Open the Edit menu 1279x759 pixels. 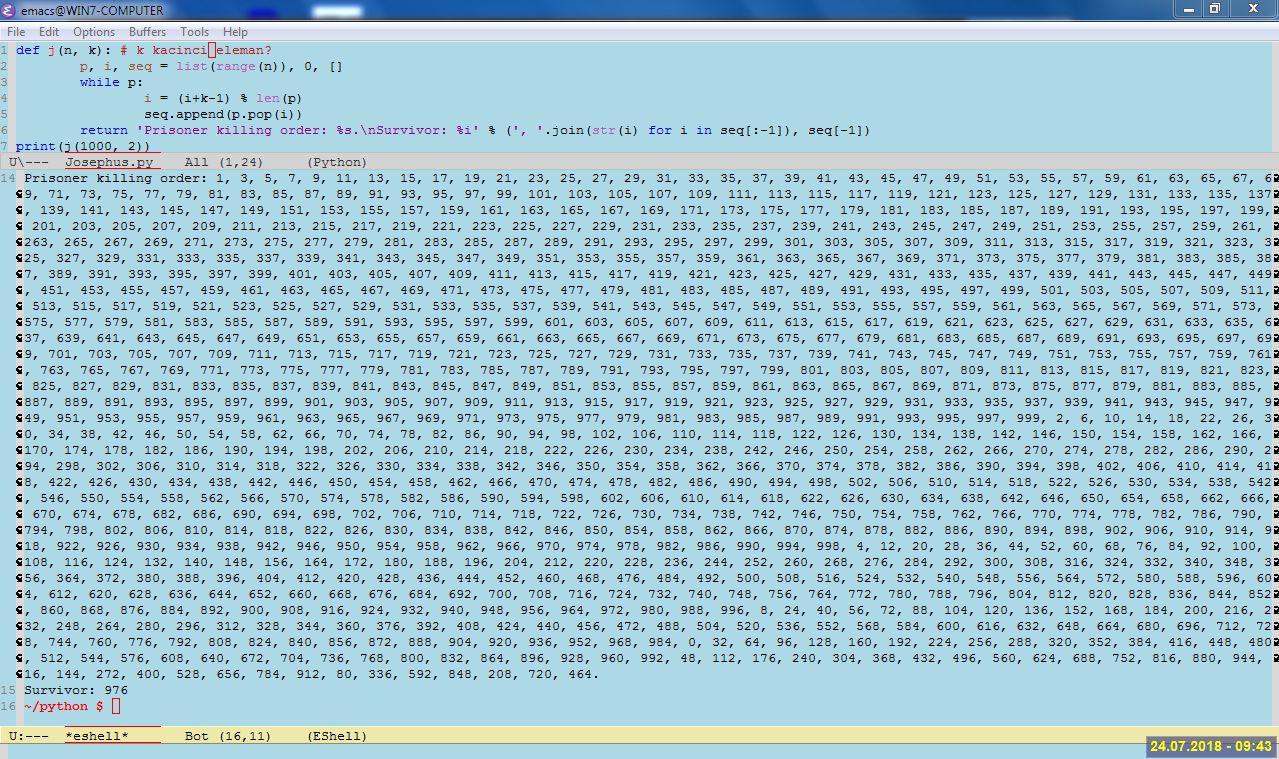(49, 32)
